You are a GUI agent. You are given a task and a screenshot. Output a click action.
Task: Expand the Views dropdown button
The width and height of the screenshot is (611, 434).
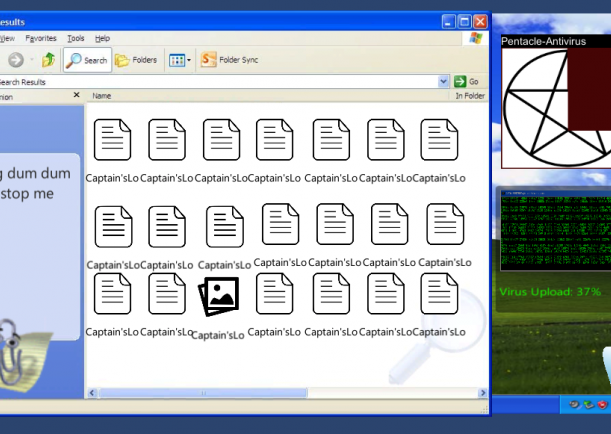pyautogui.click(x=178, y=60)
